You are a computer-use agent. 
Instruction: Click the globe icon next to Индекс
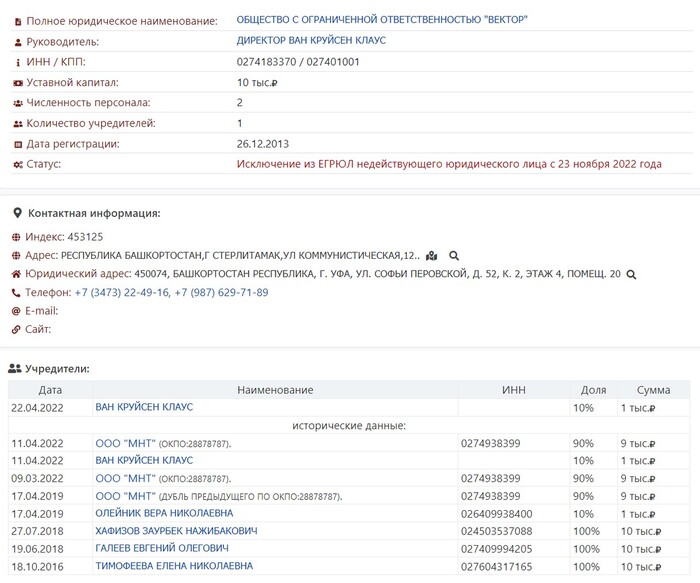coord(16,237)
